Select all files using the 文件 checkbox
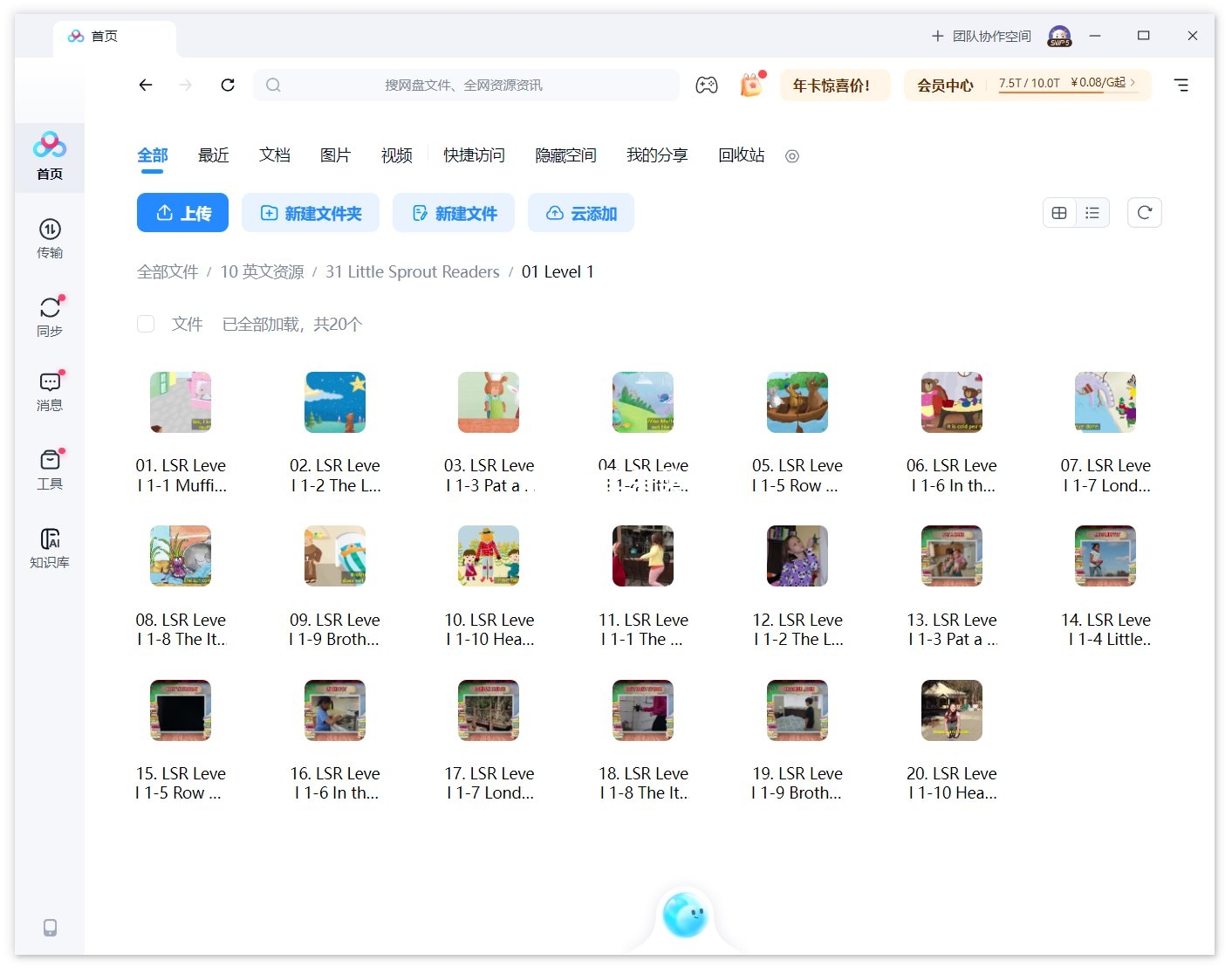Image resolution: width=1232 pixels, height=974 pixels. 146,324
